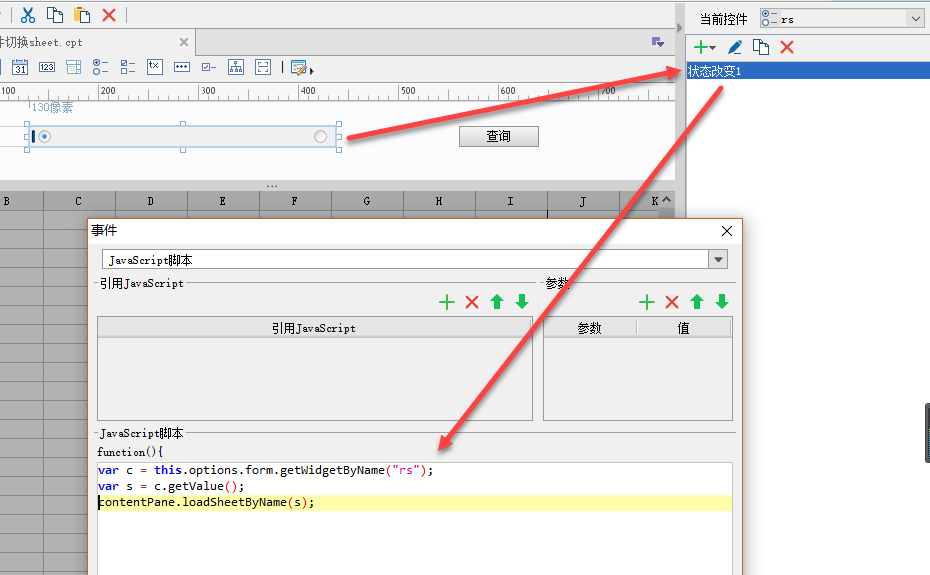The image size is (930, 575).
Task: Click the dotted divider handle below parameter pane
Action: pos(272,186)
